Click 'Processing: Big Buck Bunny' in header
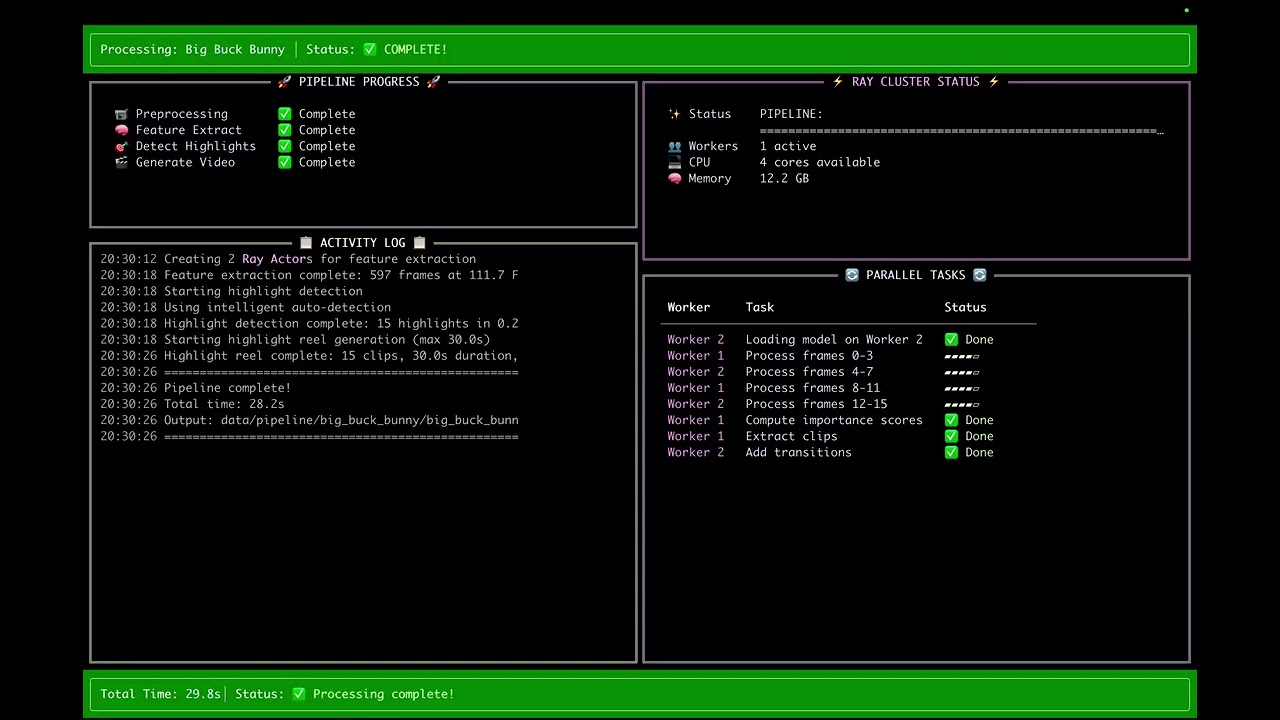 [x=192, y=49]
